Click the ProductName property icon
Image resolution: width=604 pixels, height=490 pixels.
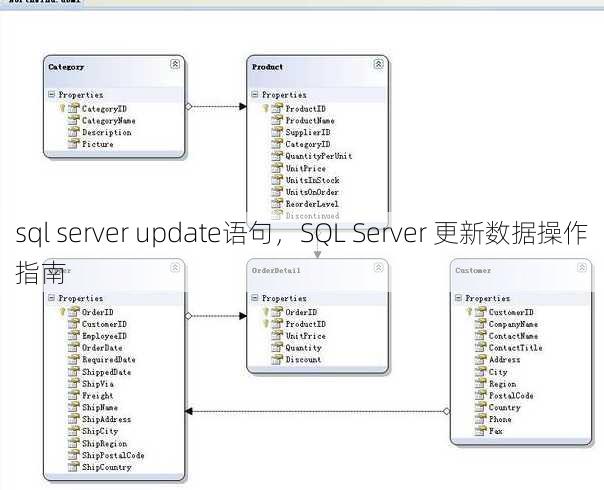[277, 120]
